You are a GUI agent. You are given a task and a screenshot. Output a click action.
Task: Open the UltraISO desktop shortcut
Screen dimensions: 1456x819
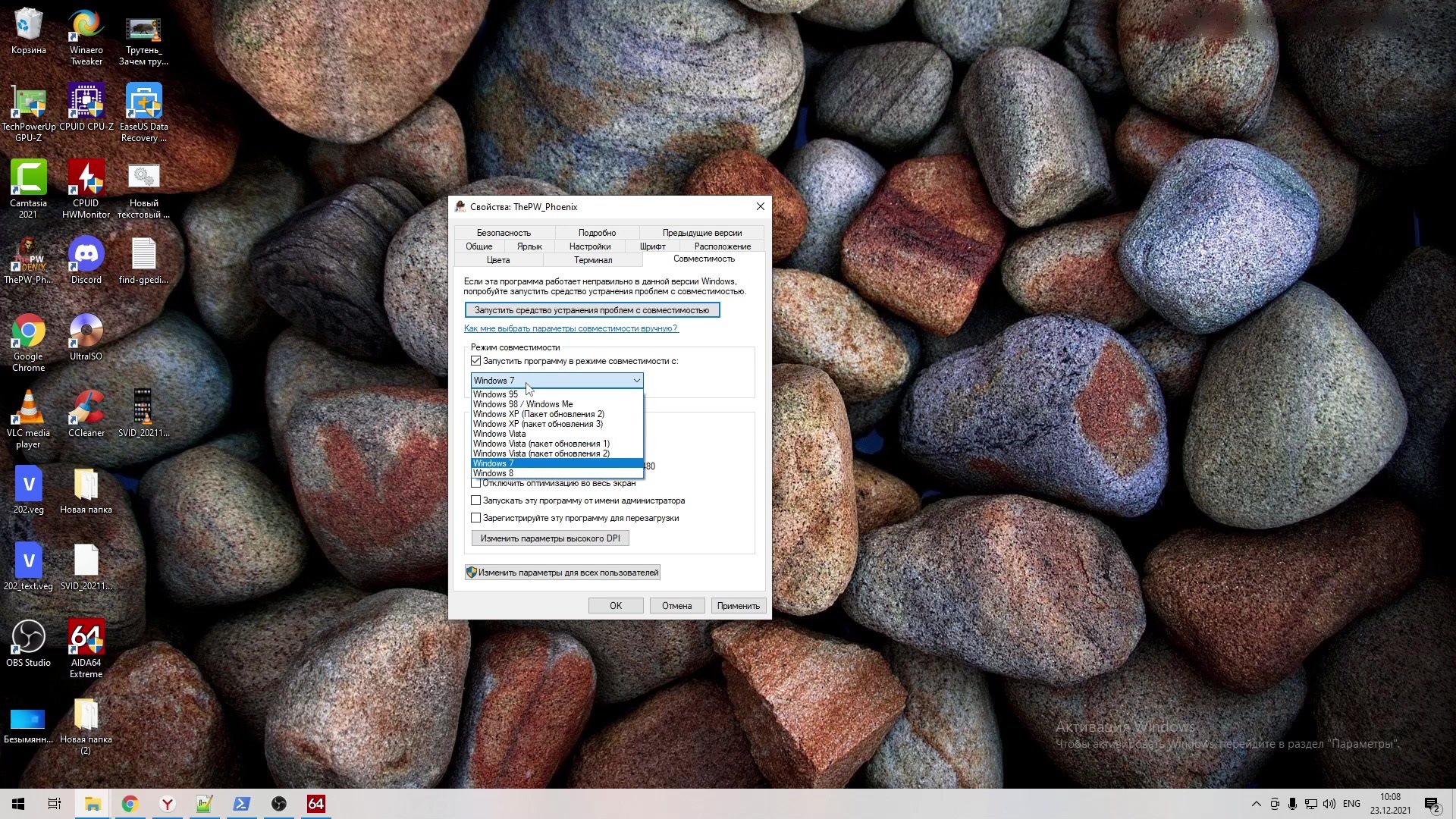point(86,334)
